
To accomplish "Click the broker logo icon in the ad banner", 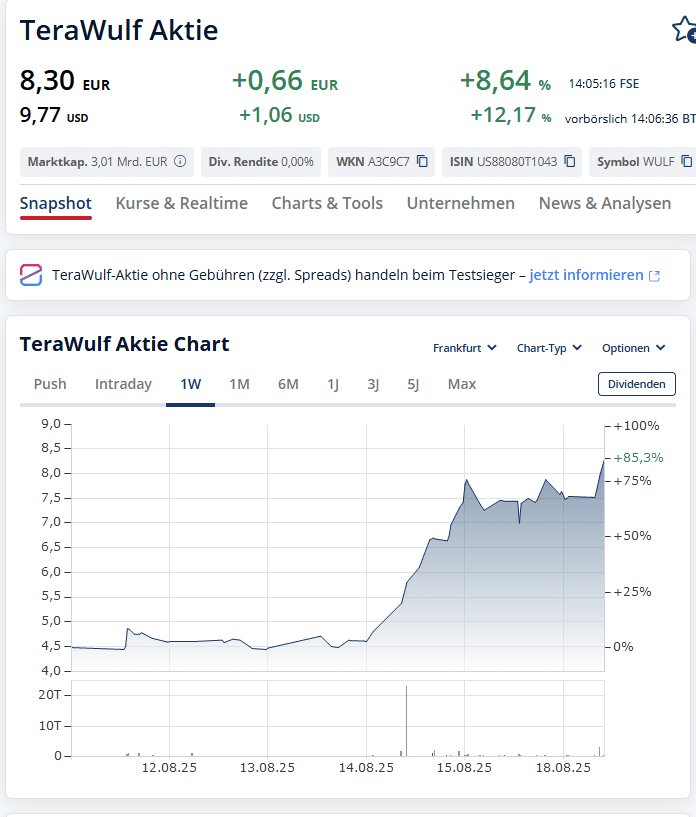I will tap(31, 275).
